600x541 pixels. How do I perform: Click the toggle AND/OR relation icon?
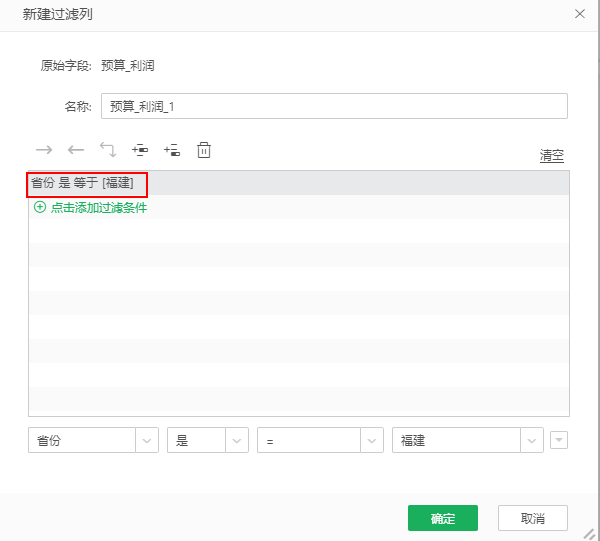(108, 150)
